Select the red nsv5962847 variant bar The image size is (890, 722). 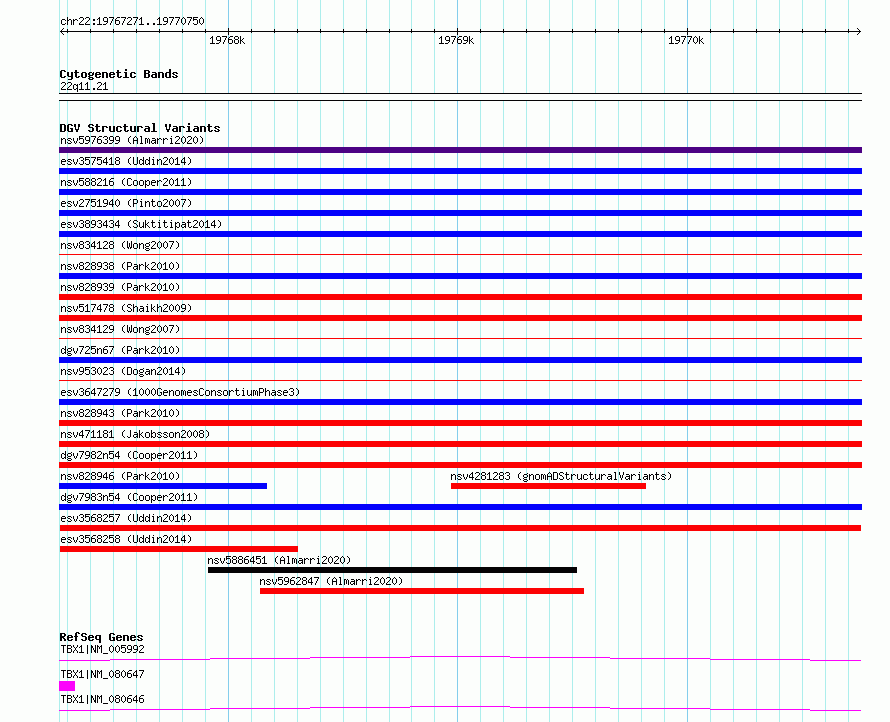click(x=421, y=591)
